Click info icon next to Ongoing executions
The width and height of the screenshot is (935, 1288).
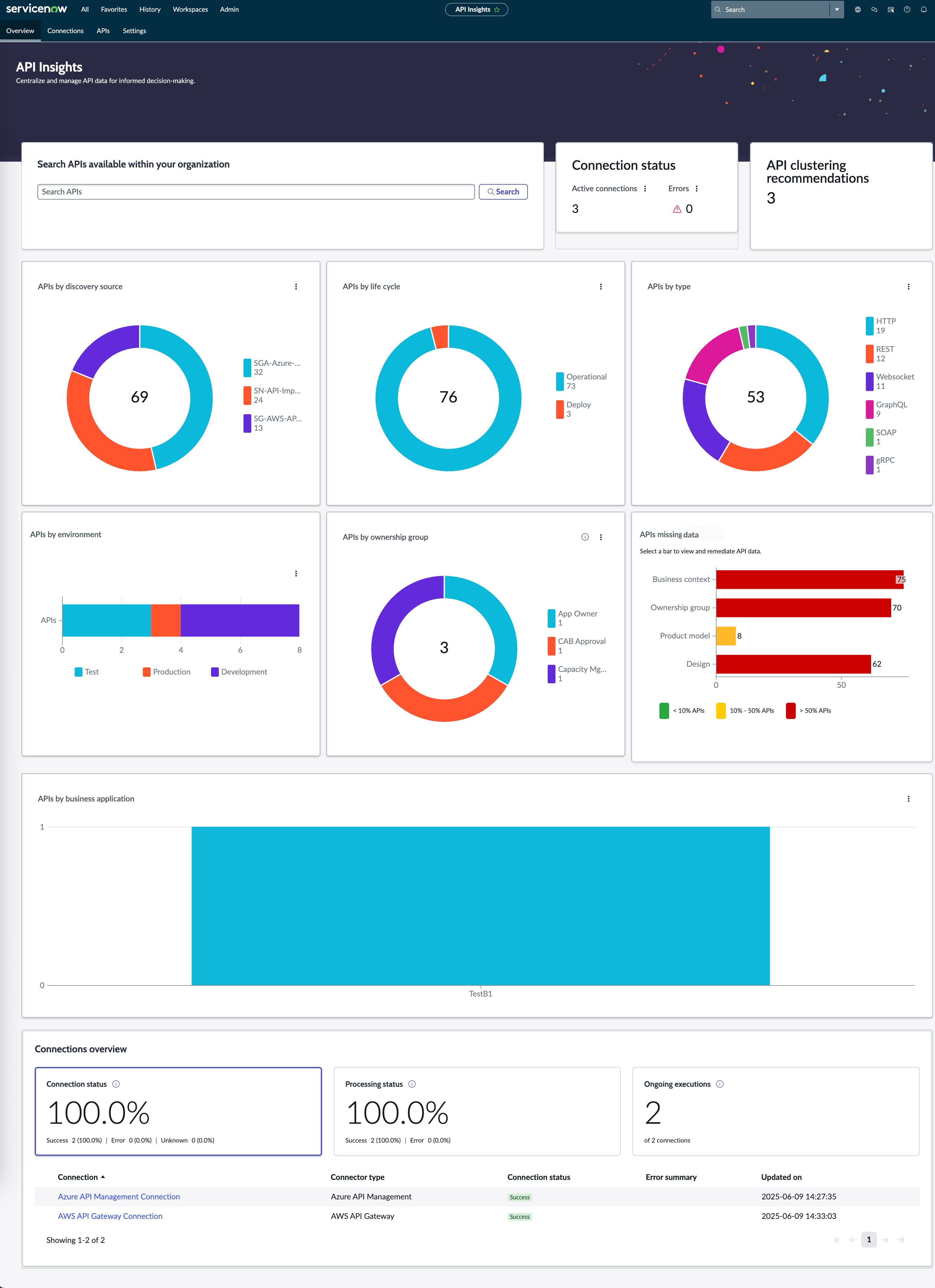720,1084
